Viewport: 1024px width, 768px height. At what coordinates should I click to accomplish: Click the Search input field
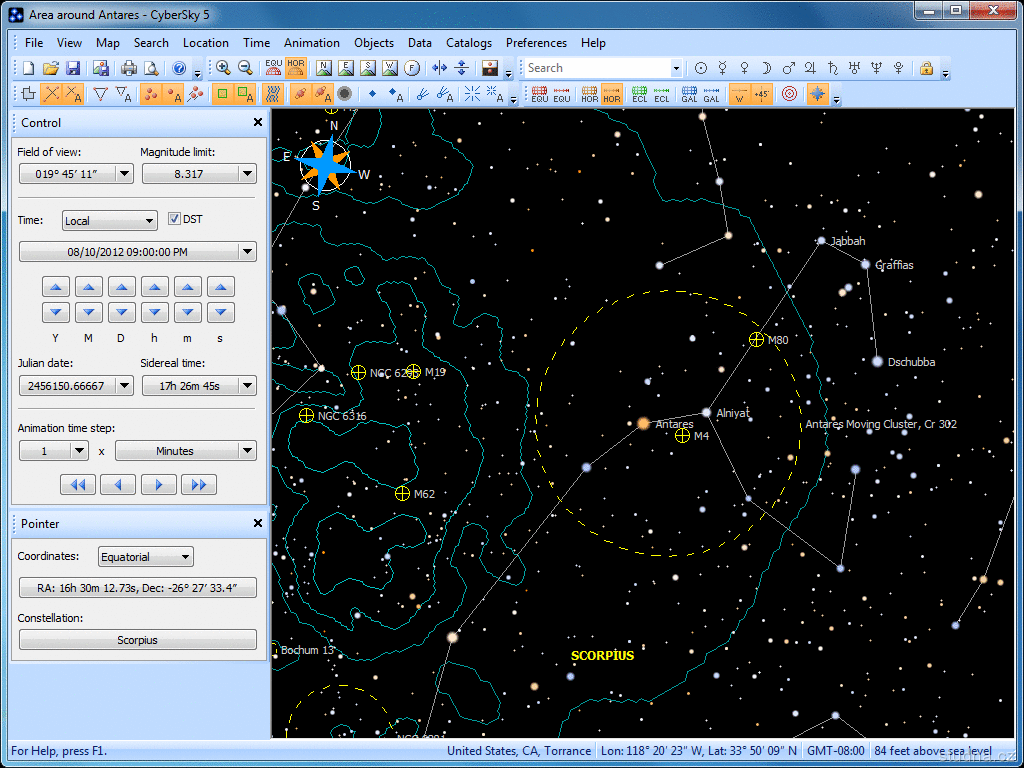597,68
